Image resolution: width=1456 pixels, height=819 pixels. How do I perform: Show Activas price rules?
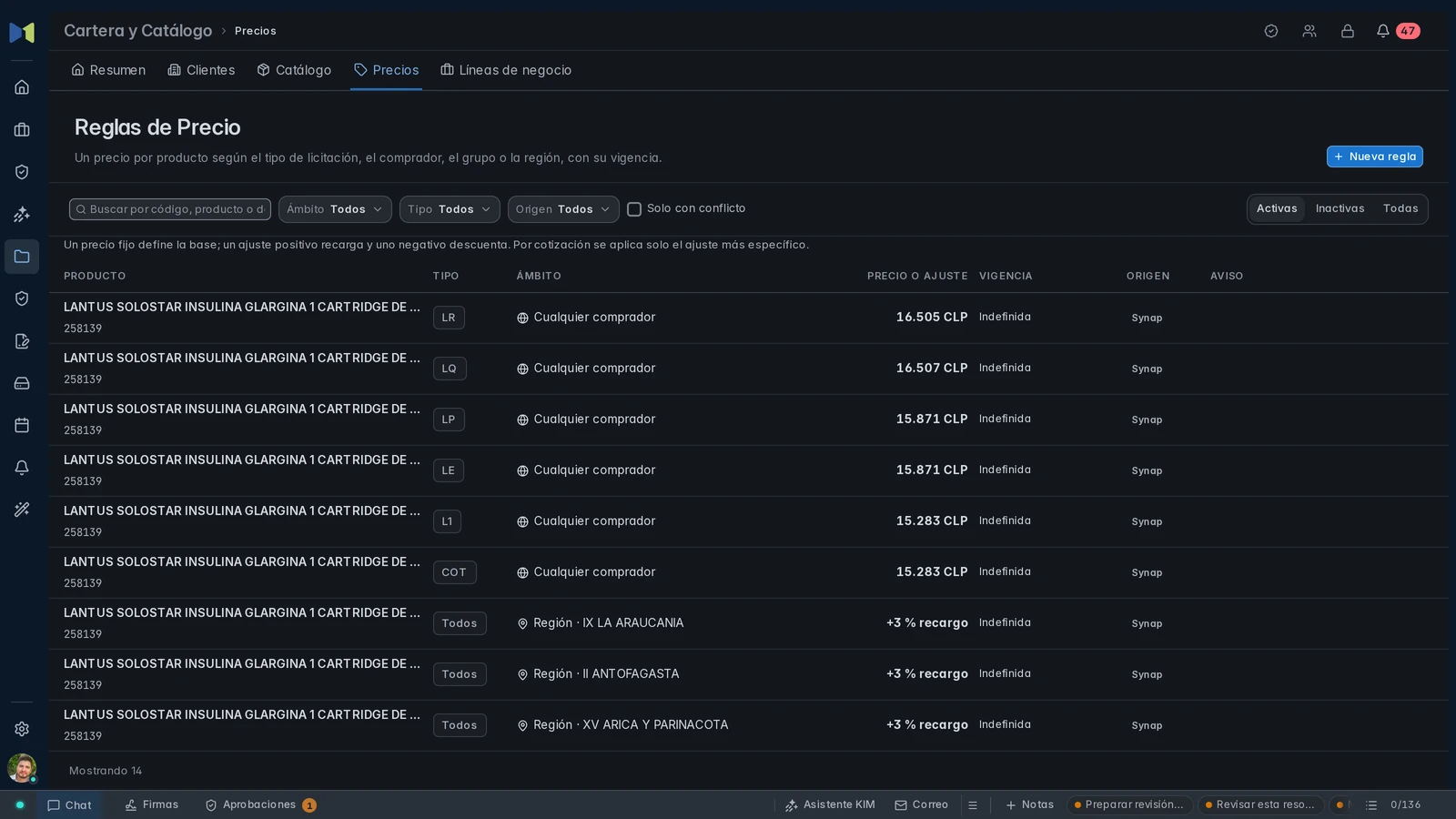pos(1277,209)
